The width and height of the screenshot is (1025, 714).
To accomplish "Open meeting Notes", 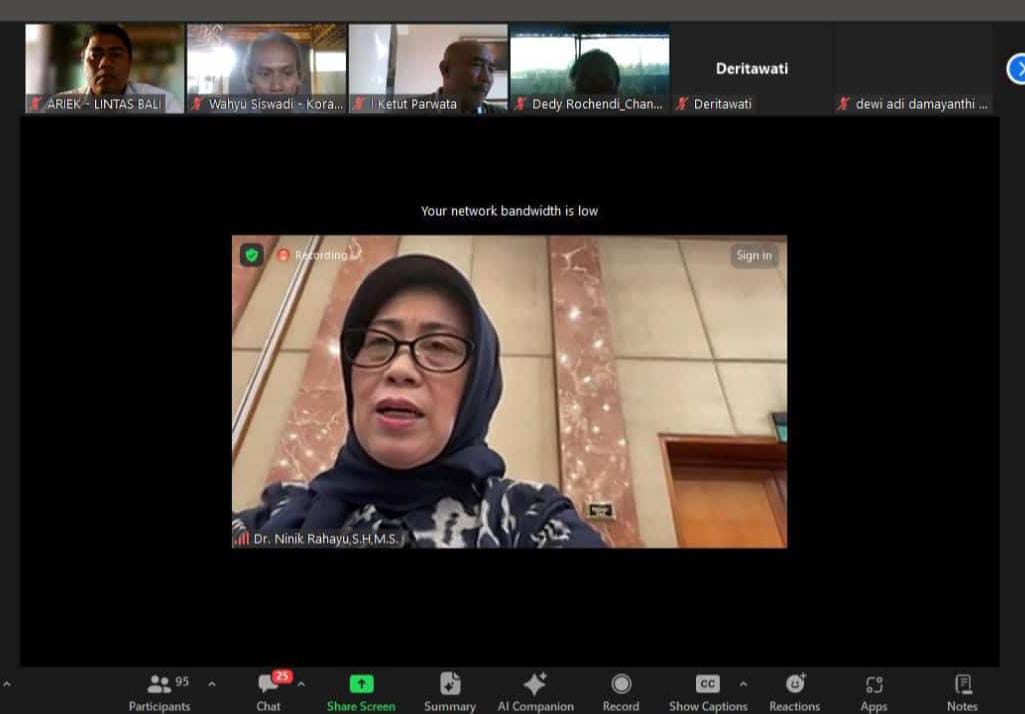I will tap(962, 691).
